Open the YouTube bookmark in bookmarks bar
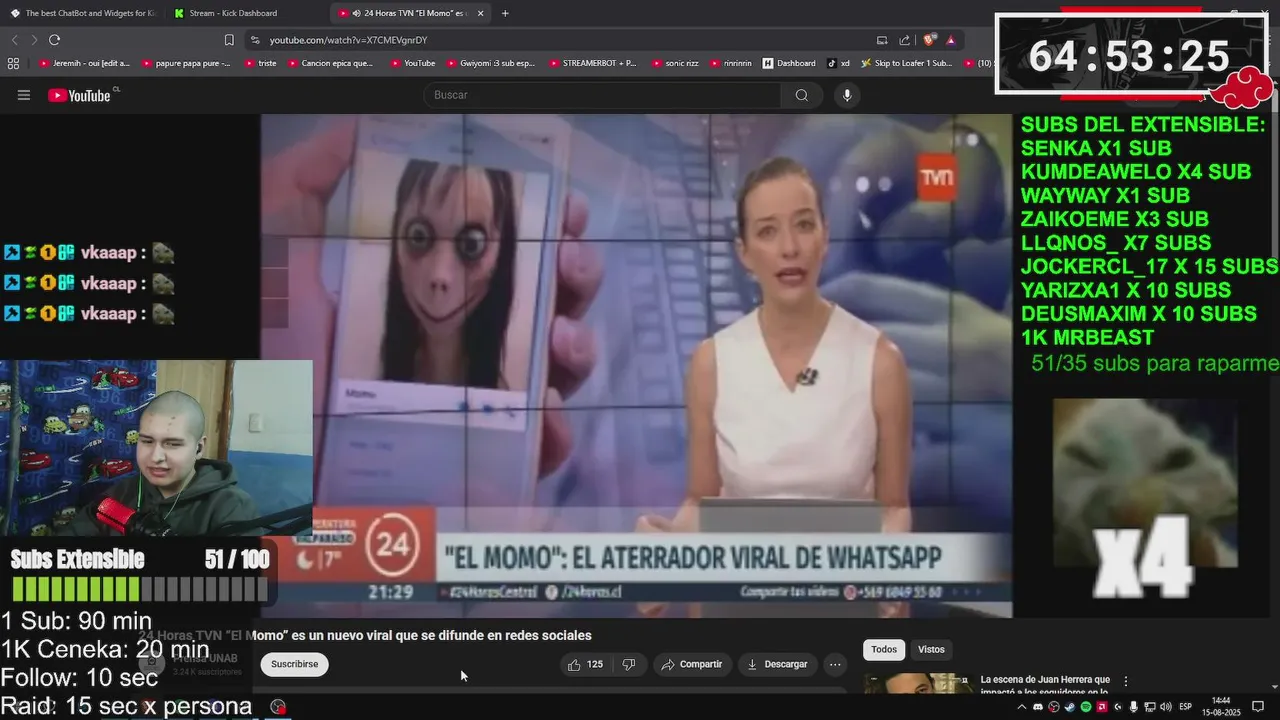 point(412,63)
